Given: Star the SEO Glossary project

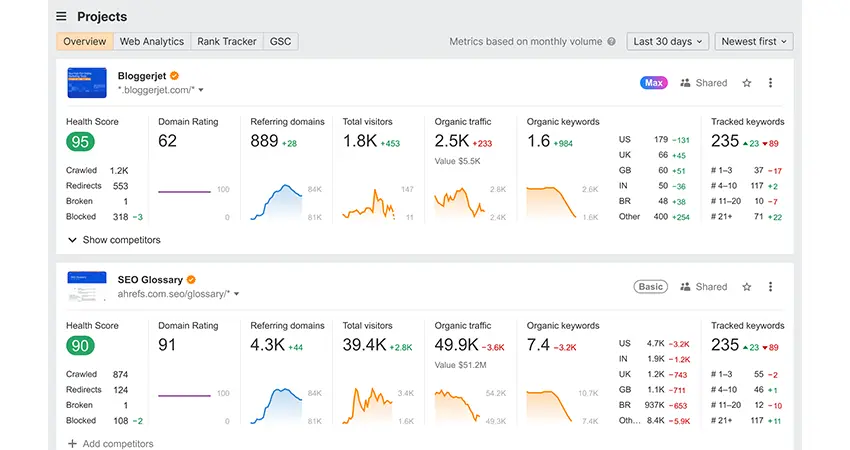Looking at the screenshot, I should (746, 287).
